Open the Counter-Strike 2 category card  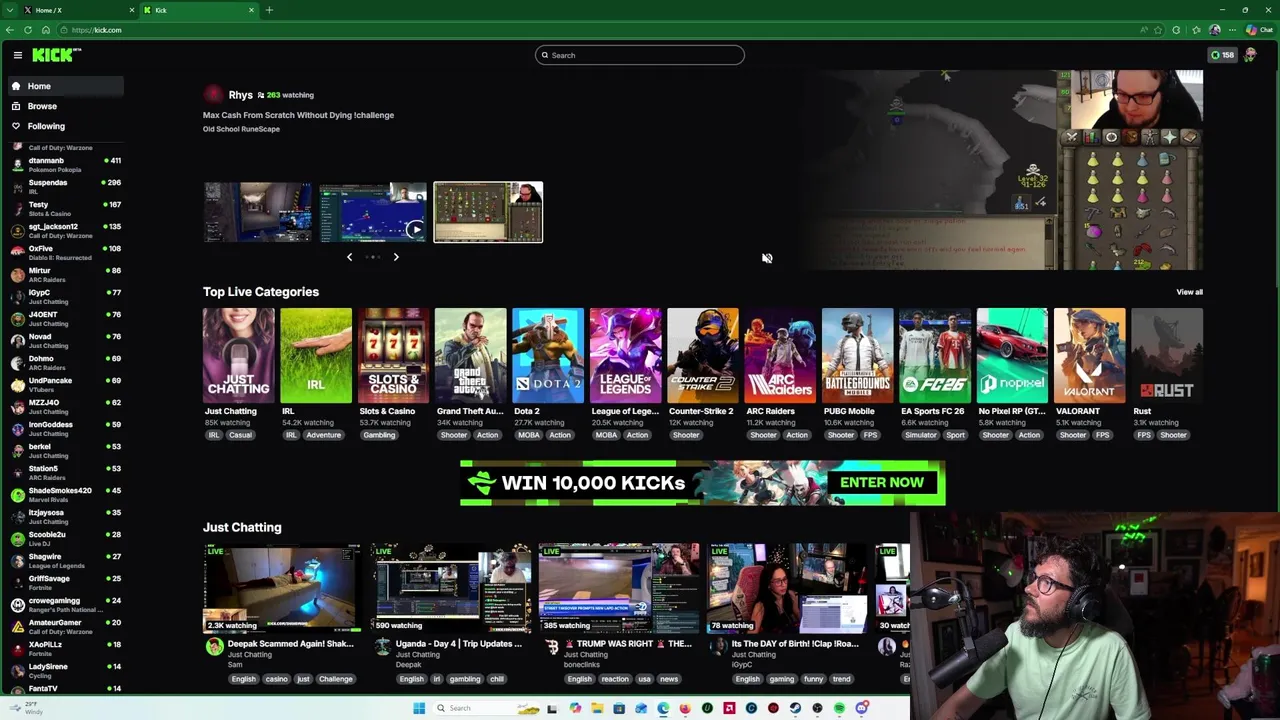(x=703, y=356)
